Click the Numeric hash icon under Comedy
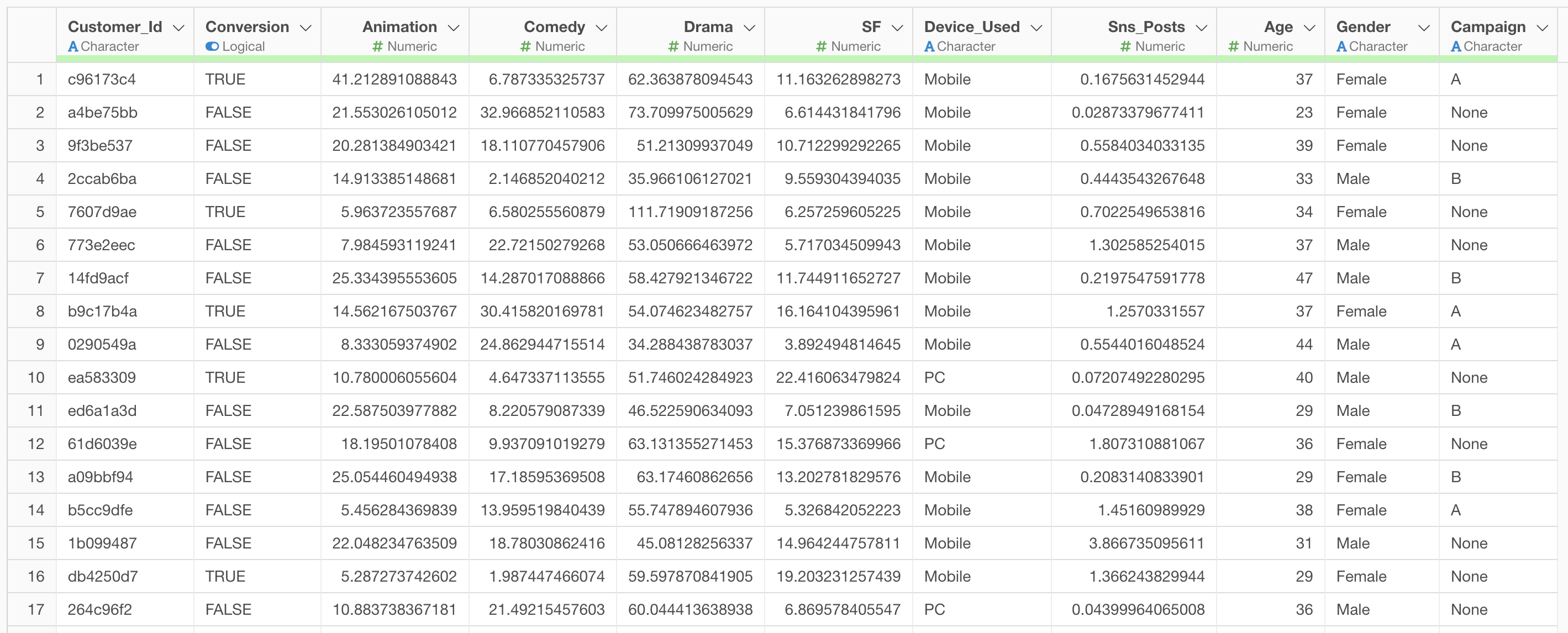This screenshot has height=633, width=1568. 526,46
